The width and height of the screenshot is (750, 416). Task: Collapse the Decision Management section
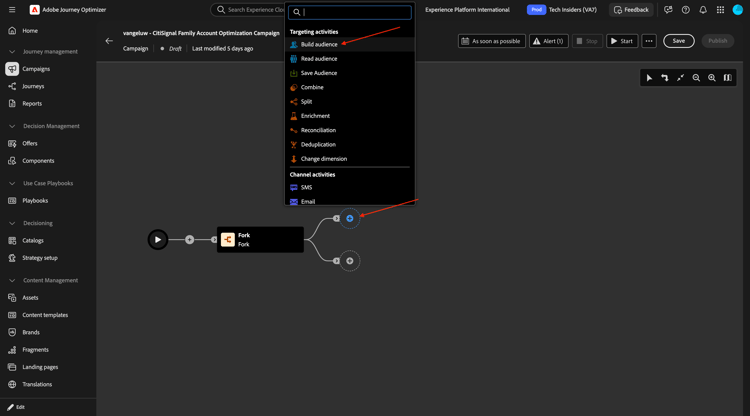coord(12,126)
